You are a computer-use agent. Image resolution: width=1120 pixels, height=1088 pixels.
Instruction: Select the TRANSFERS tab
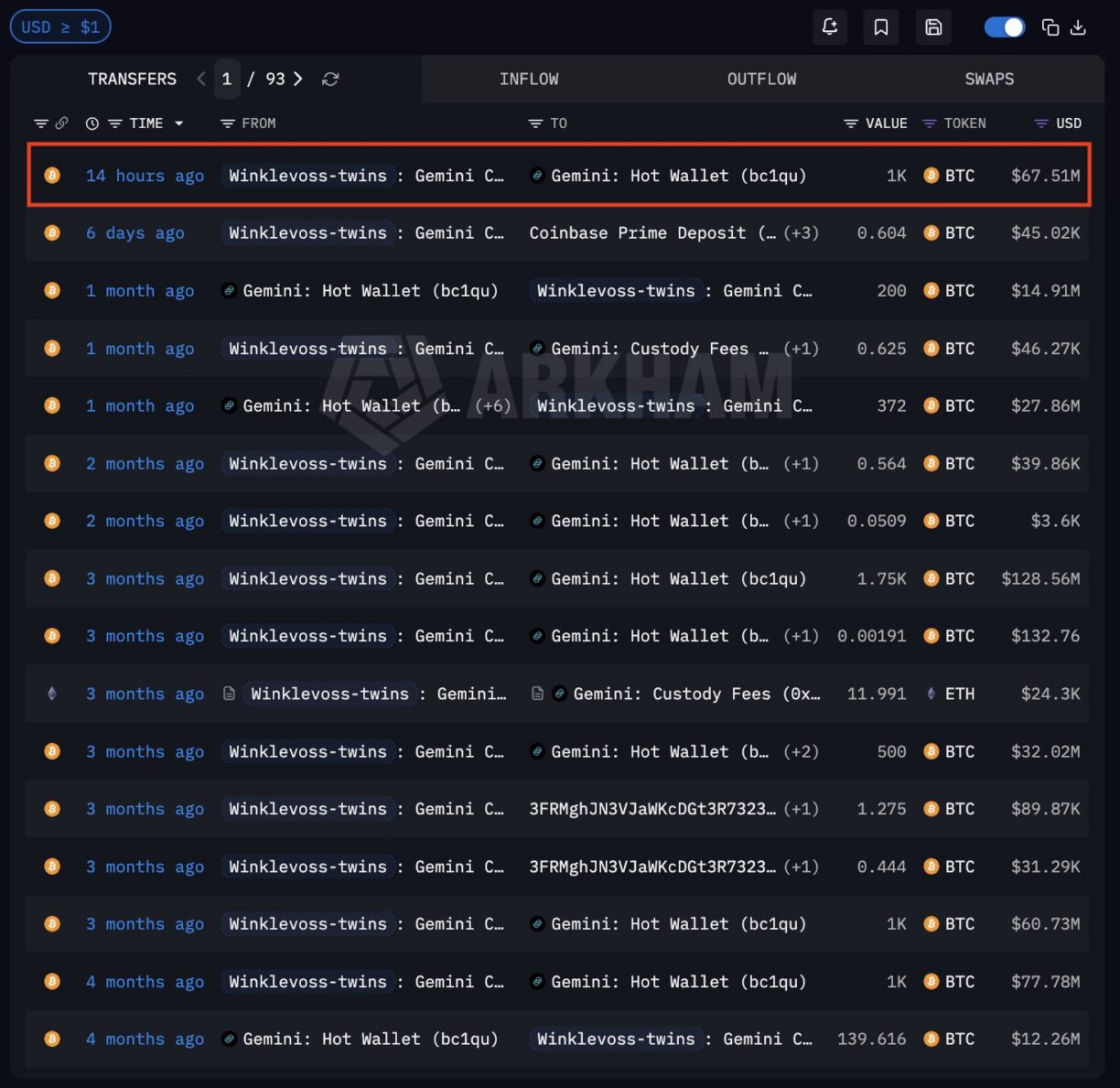pos(132,80)
